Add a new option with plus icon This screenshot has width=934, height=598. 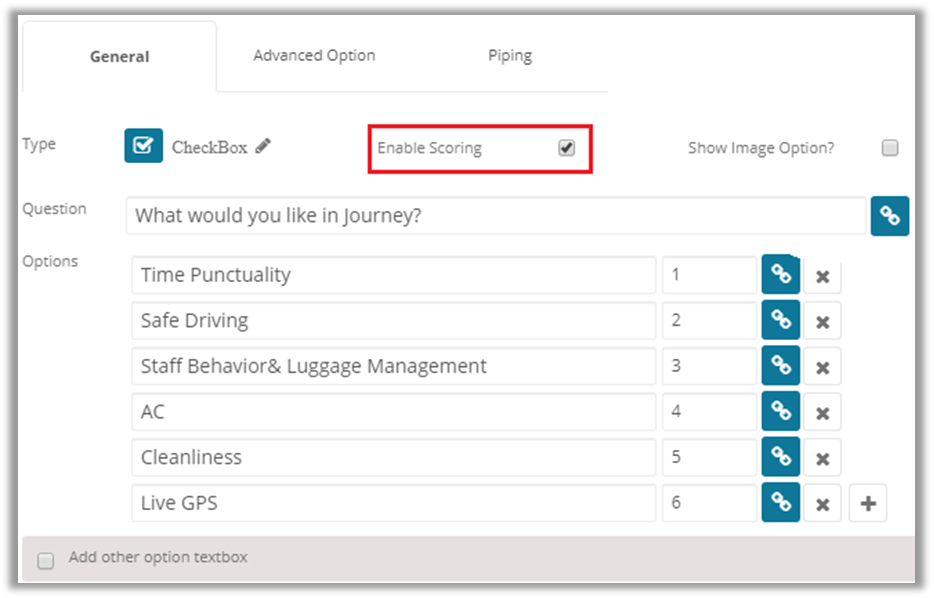868,504
